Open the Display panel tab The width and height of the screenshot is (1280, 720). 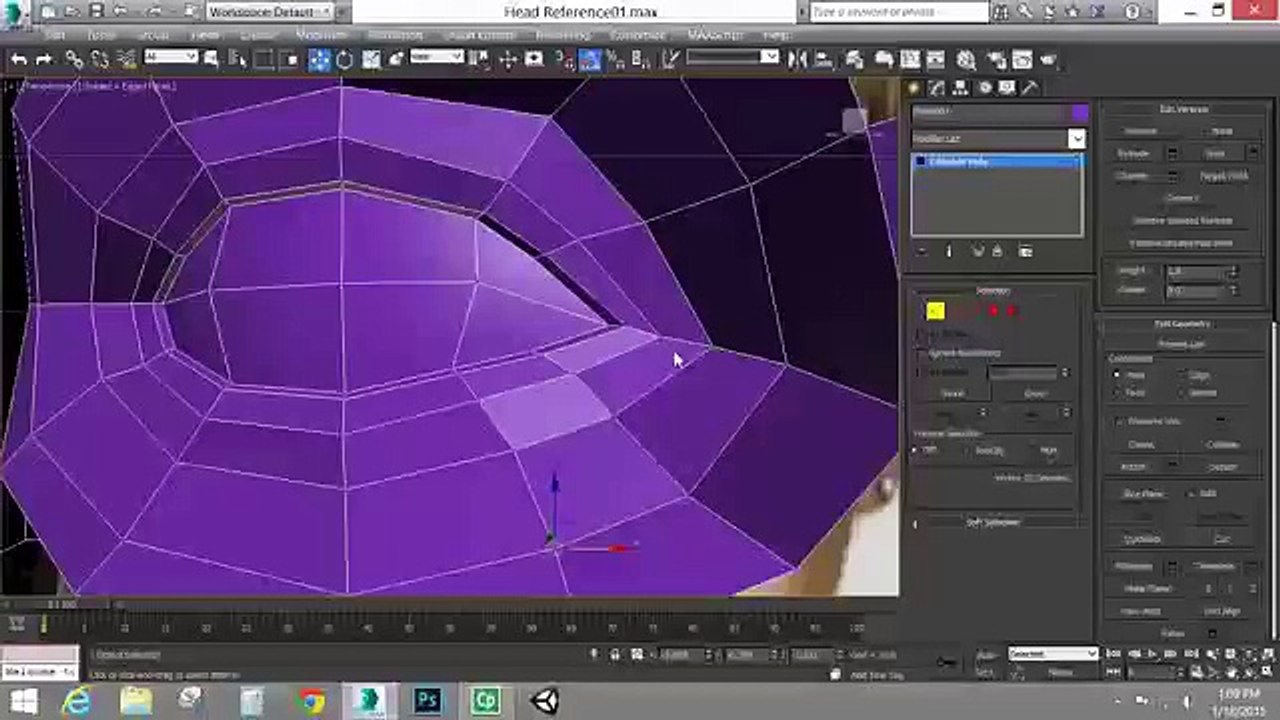(x=1007, y=88)
